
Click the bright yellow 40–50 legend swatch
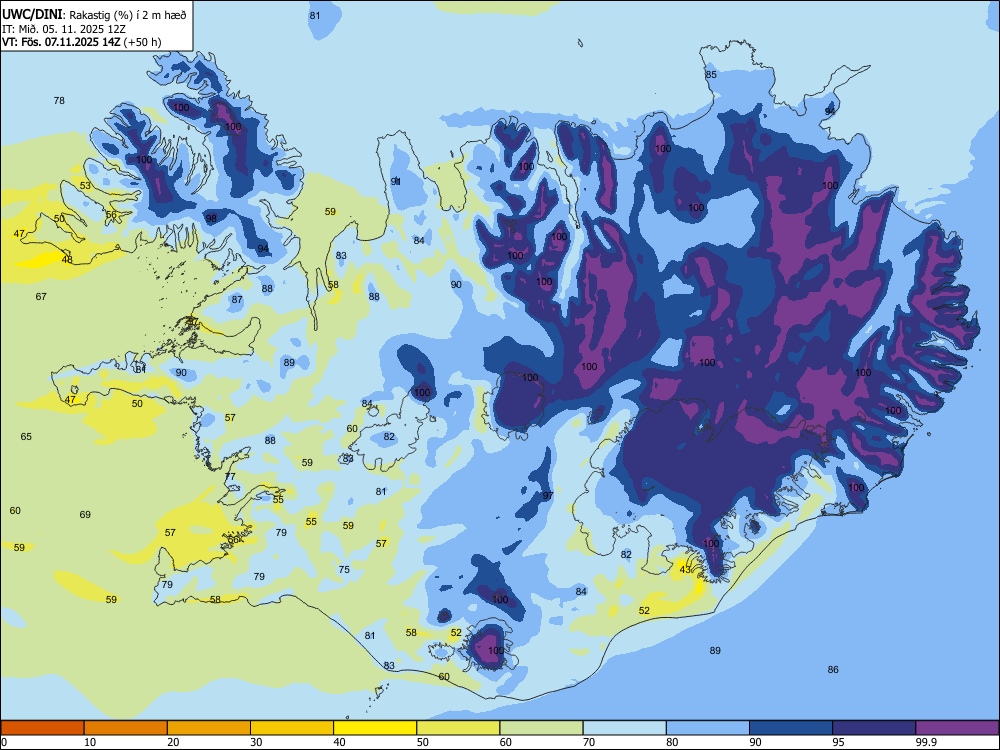[375, 728]
